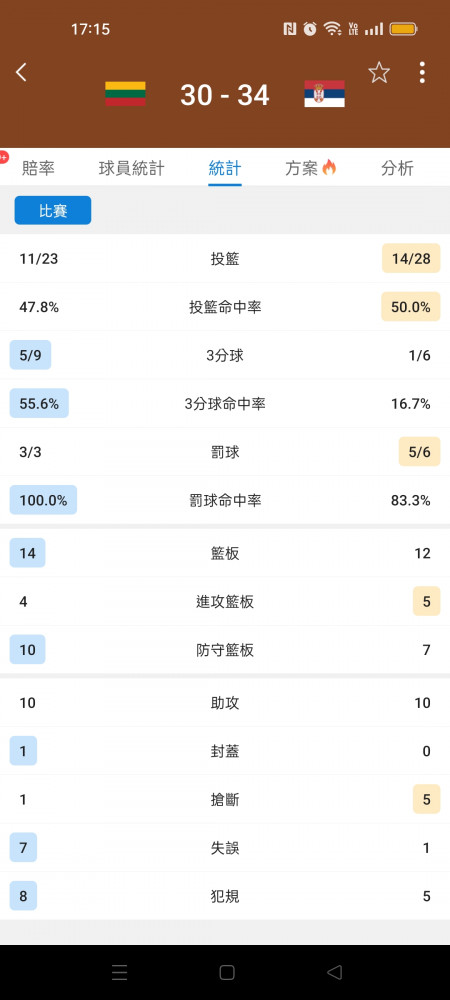Tap the 30 - 34 score text
Screen dimensions: 450x1000
(x=224, y=95)
